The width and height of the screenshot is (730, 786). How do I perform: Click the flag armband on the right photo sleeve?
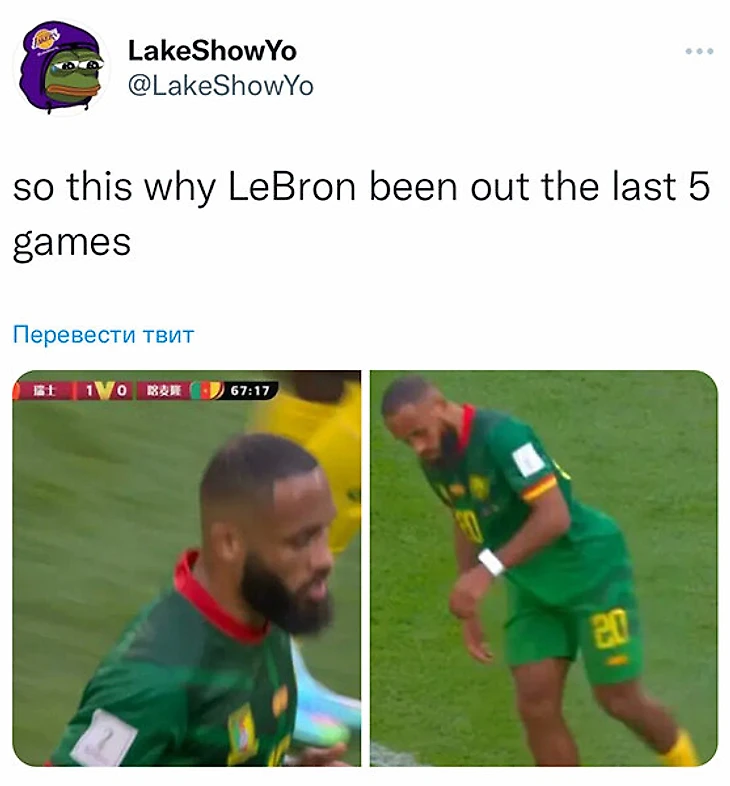click(x=539, y=488)
